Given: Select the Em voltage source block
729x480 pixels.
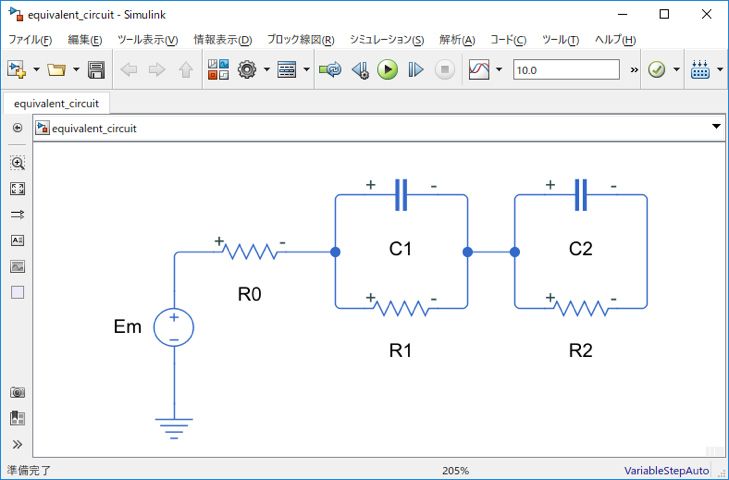Looking at the screenshot, I should pyautogui.click(x=174, y=328).
